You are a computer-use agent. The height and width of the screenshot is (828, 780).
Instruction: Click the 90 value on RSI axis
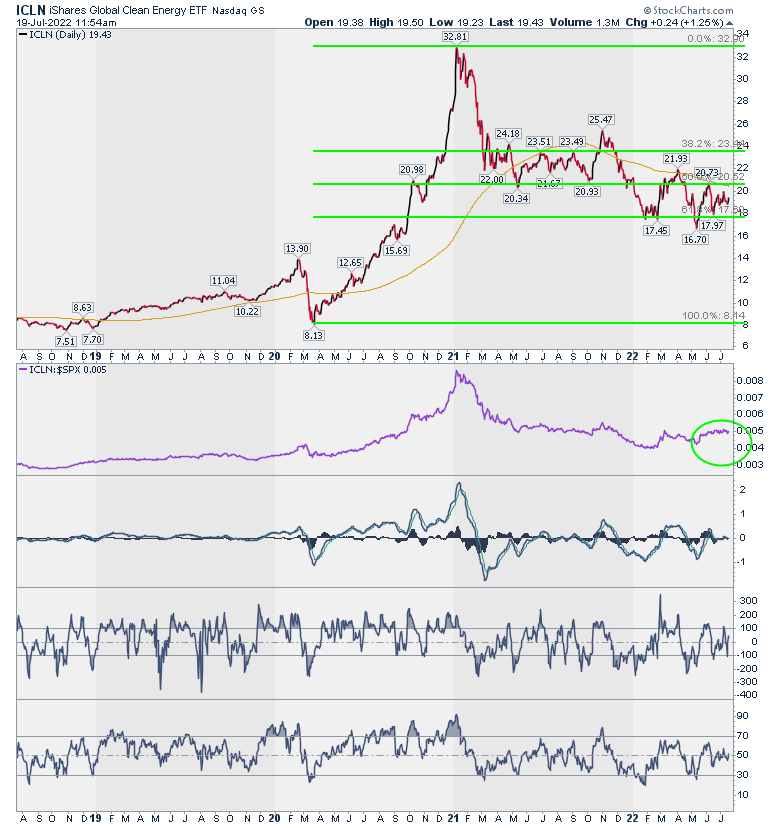[x=743, y=716]
